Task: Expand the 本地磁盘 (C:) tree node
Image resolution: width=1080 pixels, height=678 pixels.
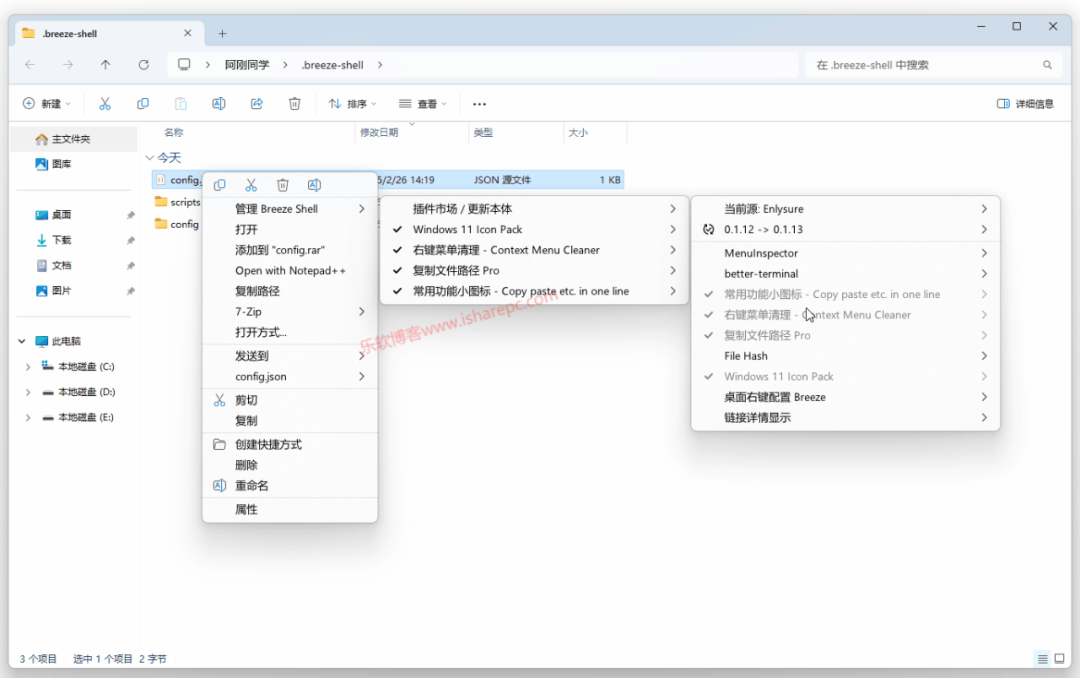Action: pos(28,367)
